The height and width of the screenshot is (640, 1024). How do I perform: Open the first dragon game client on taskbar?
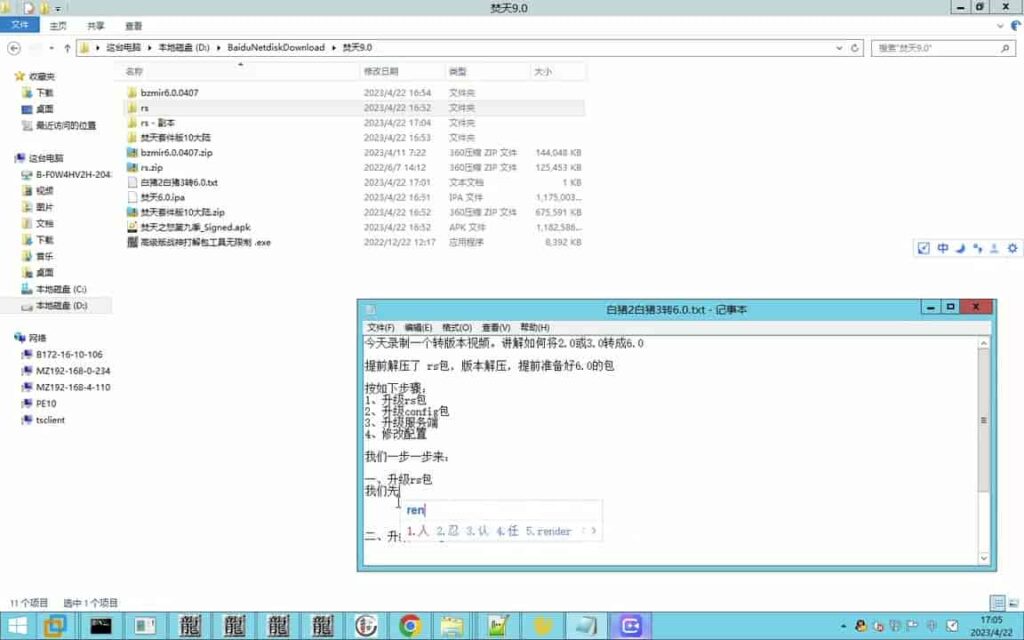190,625
